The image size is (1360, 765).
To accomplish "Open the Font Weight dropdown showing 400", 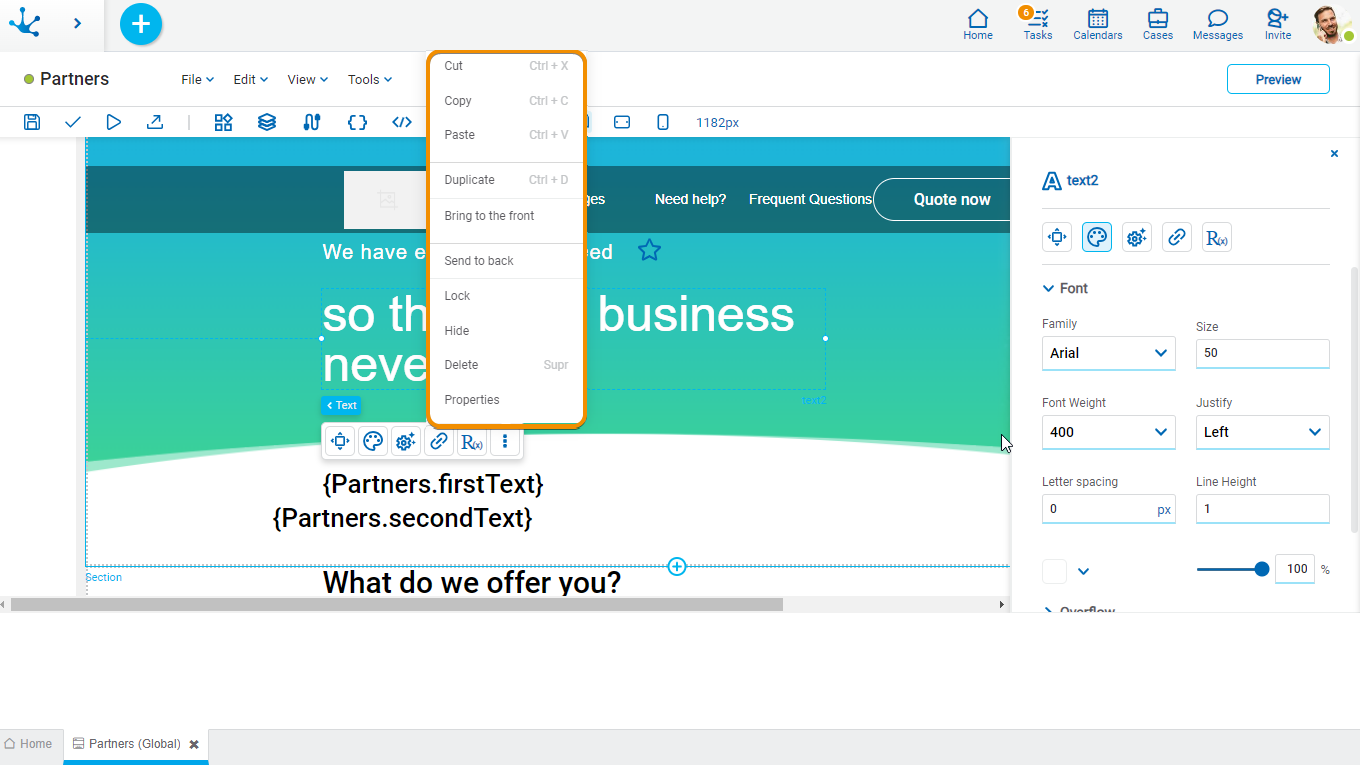I will coord(1108,432).
